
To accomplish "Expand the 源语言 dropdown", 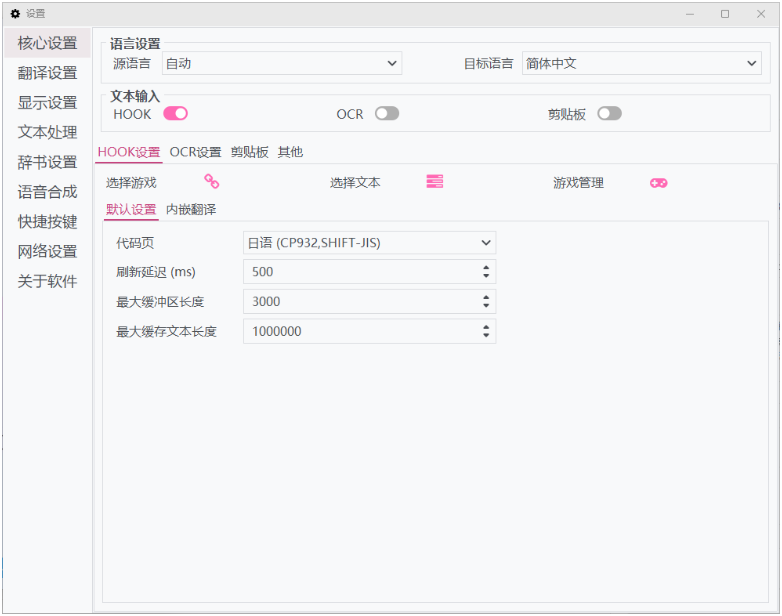I will tap(280, 64).
